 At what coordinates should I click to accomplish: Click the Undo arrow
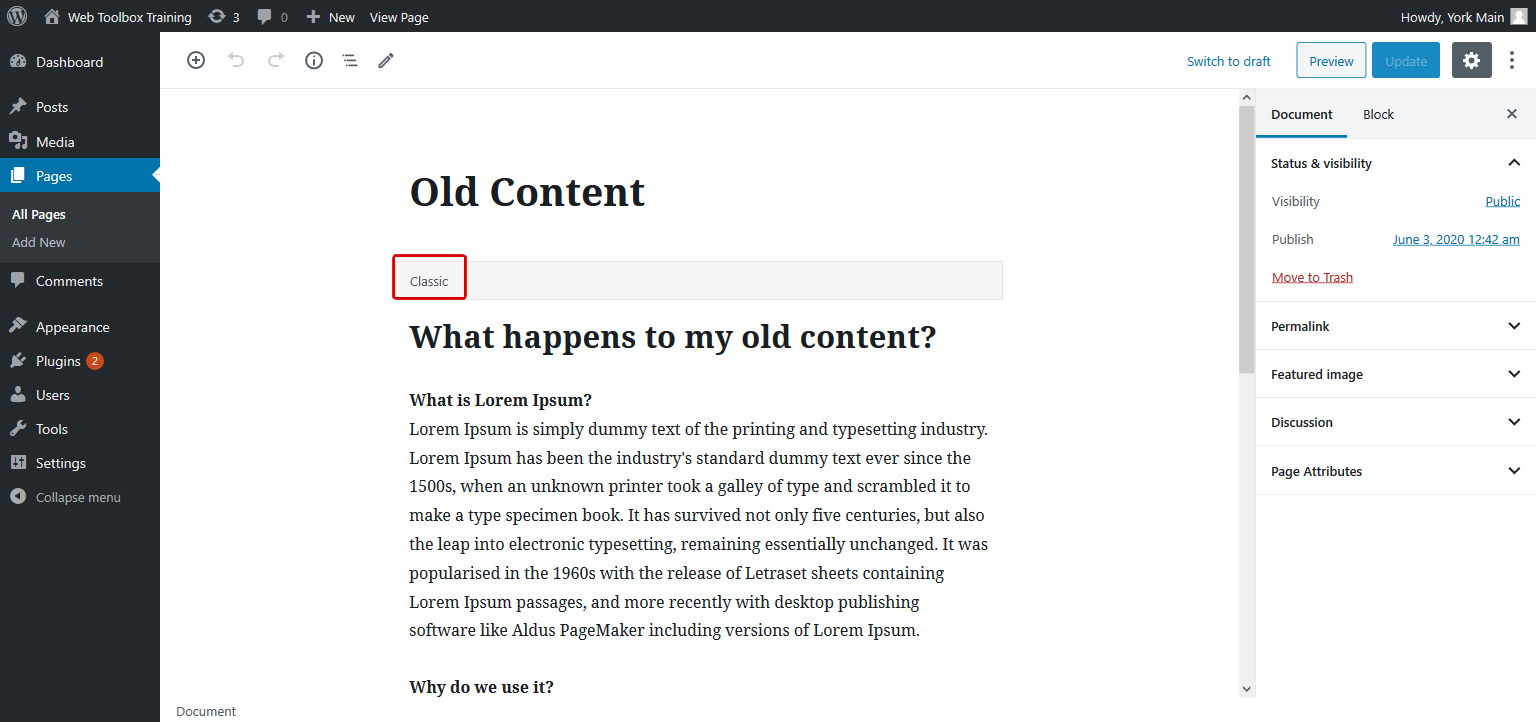(x=236, y=60)
